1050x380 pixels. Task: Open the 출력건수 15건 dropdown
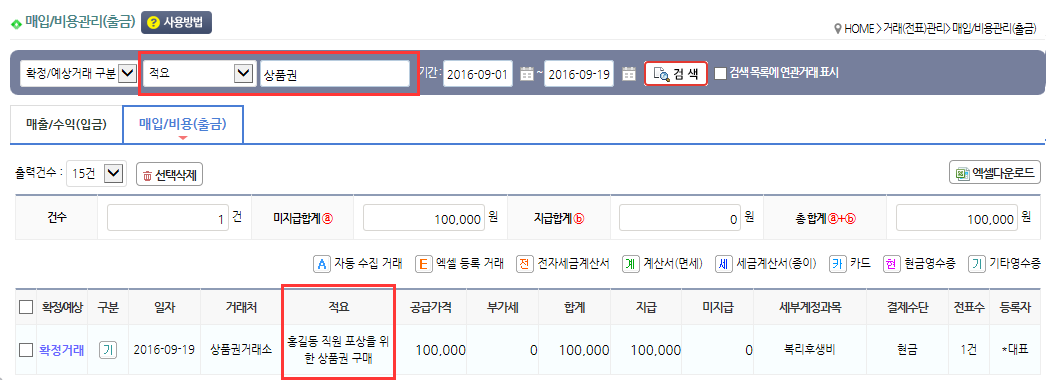click(x=96, y=174)
